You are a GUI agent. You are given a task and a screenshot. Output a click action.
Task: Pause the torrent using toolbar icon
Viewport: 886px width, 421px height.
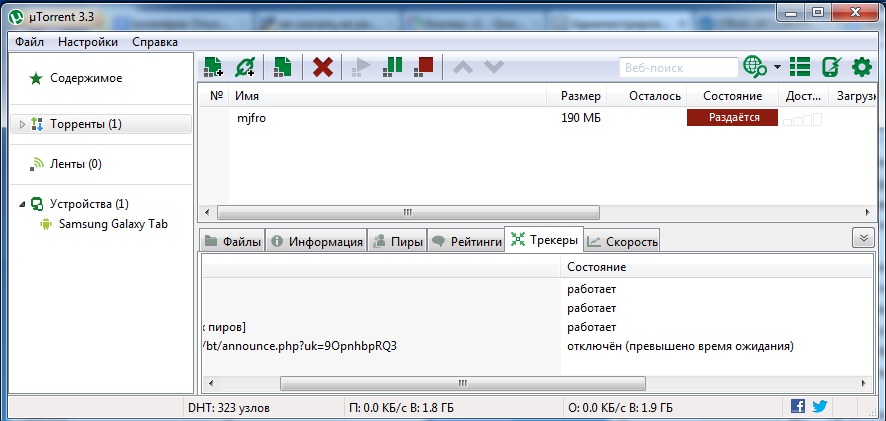point(393,67)
